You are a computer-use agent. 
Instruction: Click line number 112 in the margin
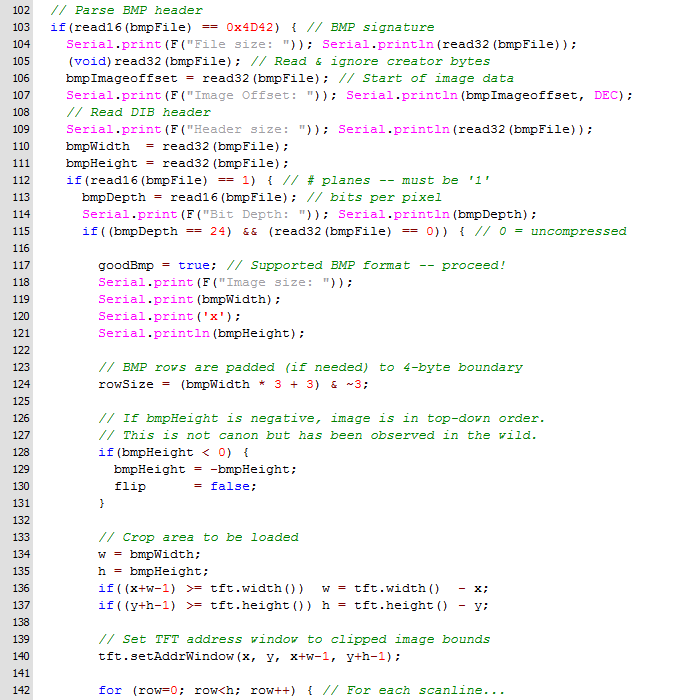21,180
